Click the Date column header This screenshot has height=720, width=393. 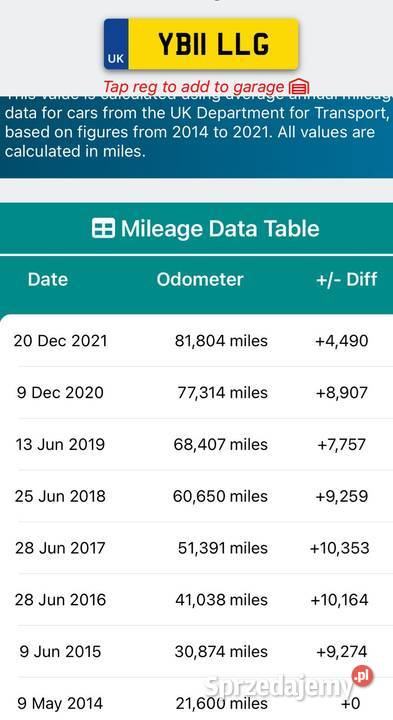[48, 279]
